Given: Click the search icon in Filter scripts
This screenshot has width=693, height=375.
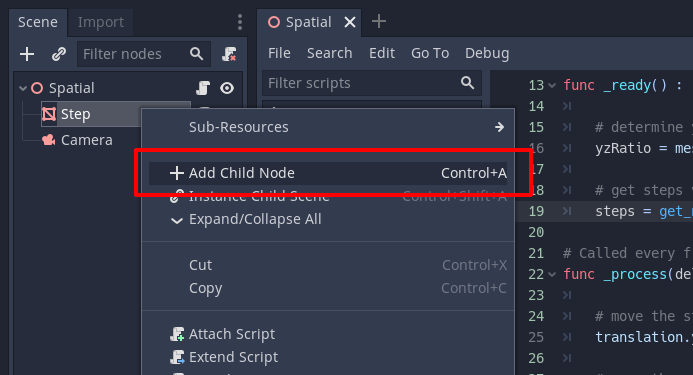Looking at the screenshot, I should (x=467, y=83).
